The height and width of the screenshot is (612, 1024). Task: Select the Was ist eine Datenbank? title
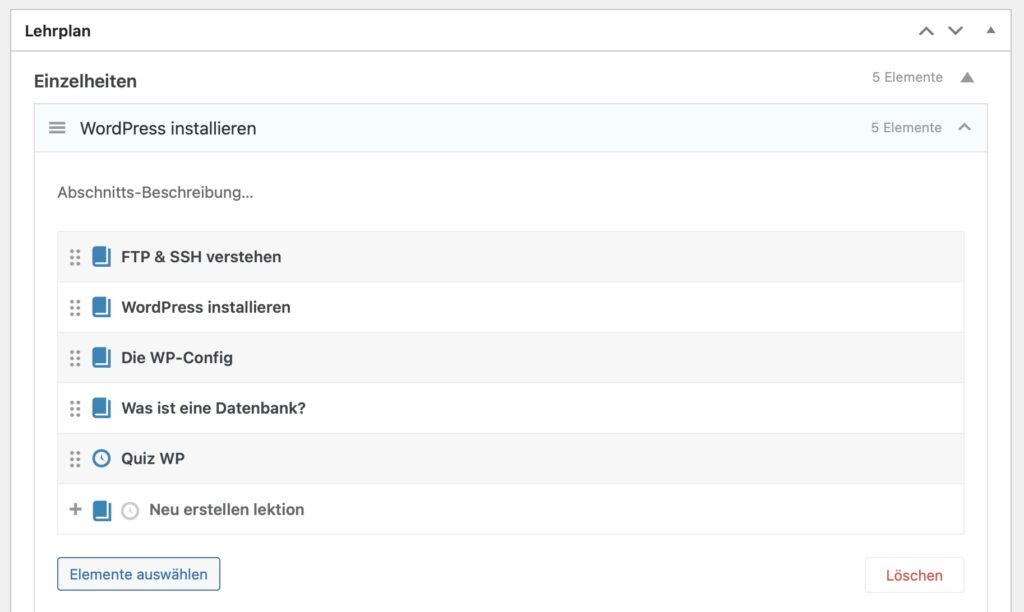(214, 408)
